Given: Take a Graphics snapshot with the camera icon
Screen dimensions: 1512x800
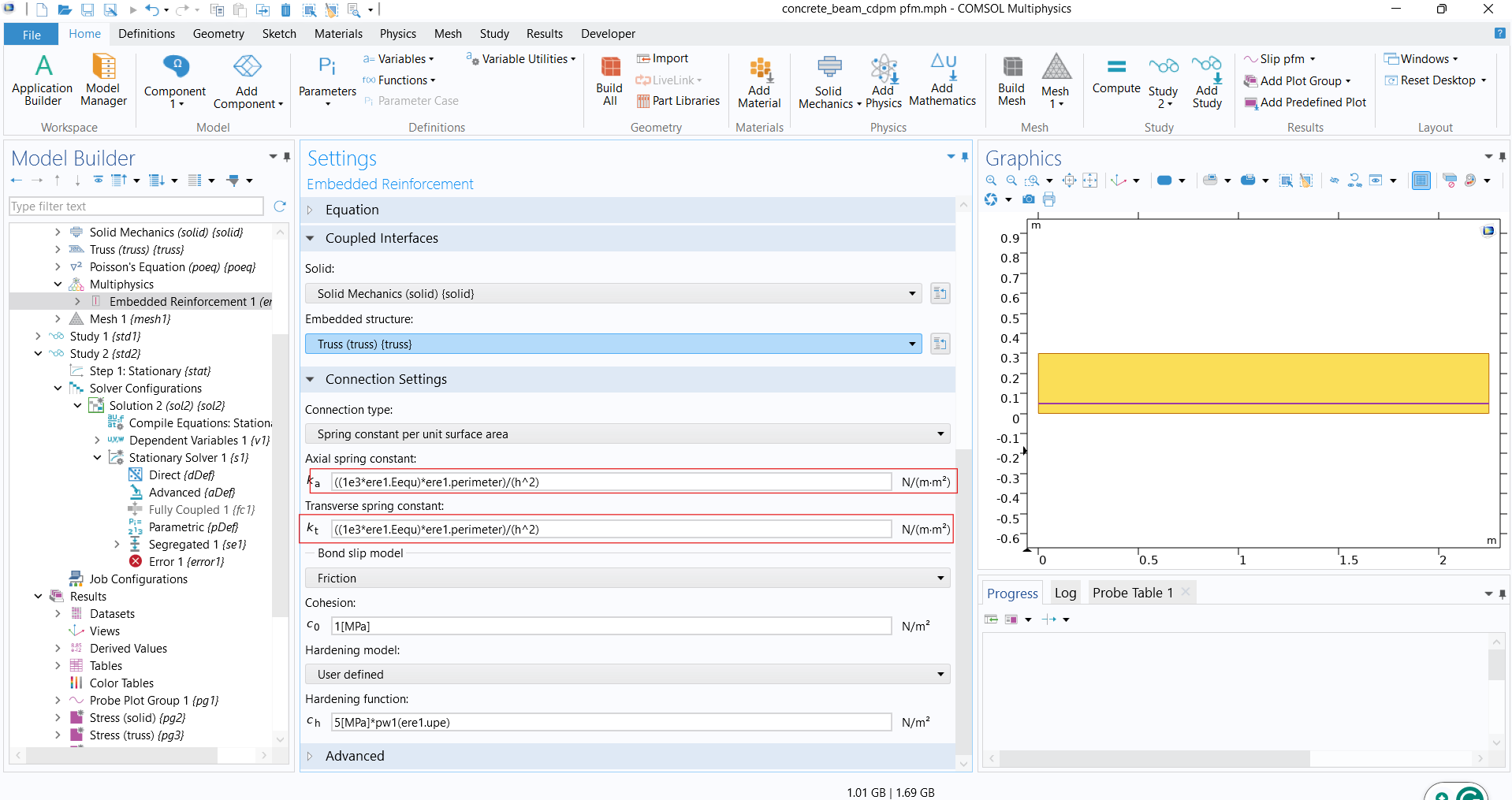Looking at the screenshot, I should tap(1028, 199).
